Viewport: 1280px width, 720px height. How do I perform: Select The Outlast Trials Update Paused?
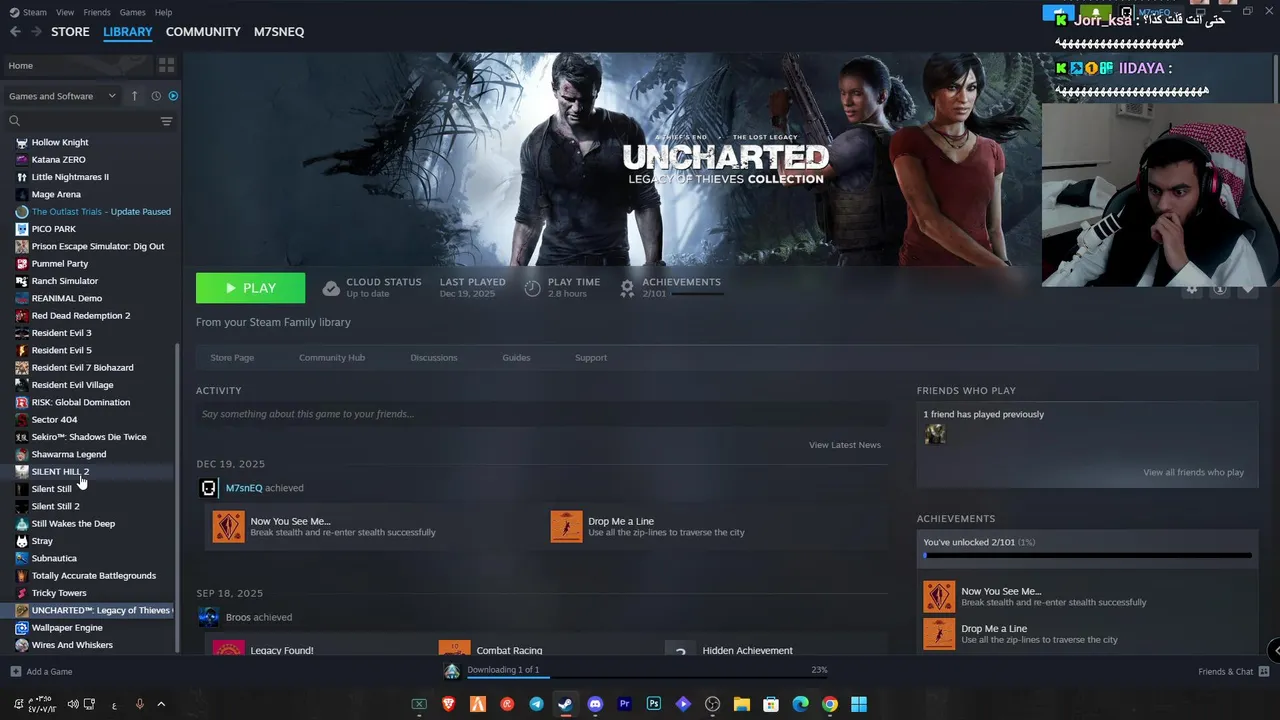101,211
